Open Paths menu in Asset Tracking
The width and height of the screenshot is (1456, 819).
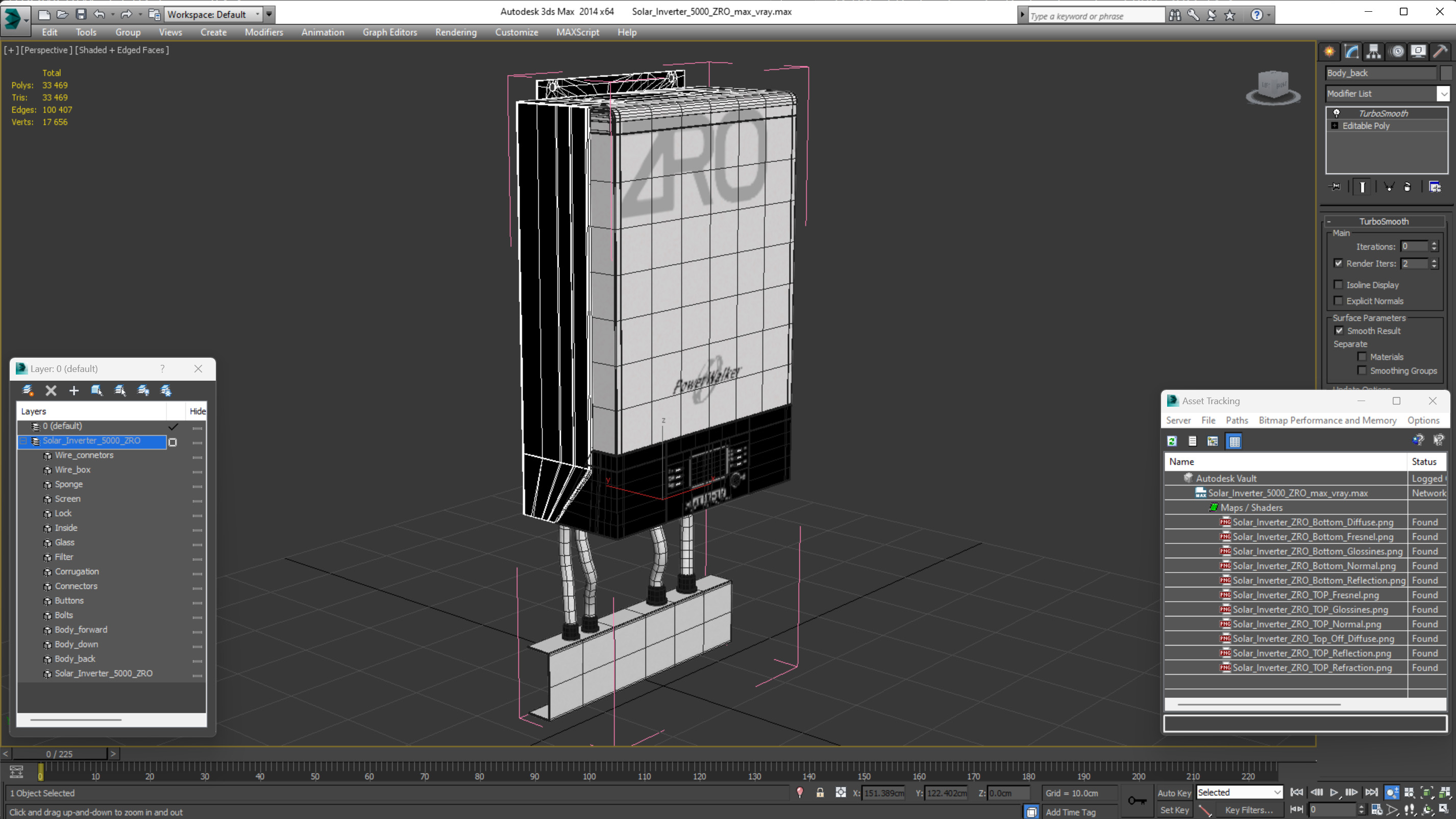[x=1237, y=420]
